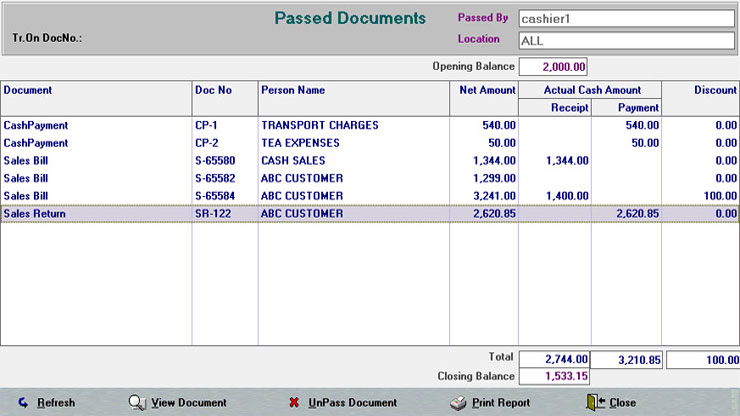The height and width of the screenshot is (416, 740).
Task: Click payment amount 540.00 for TRANSPORT CHARGES
Action: [642, 126]
